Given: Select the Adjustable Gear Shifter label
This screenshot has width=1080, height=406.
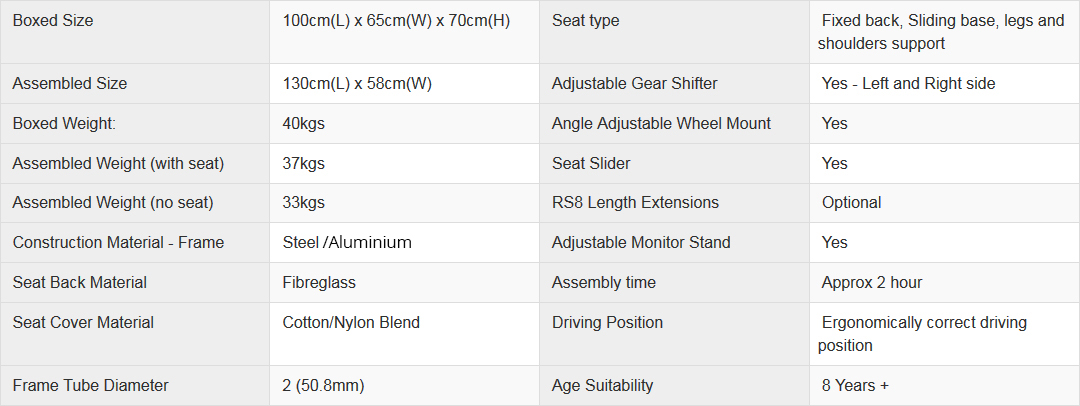Looking at the screenshot, I should point(634,83).
